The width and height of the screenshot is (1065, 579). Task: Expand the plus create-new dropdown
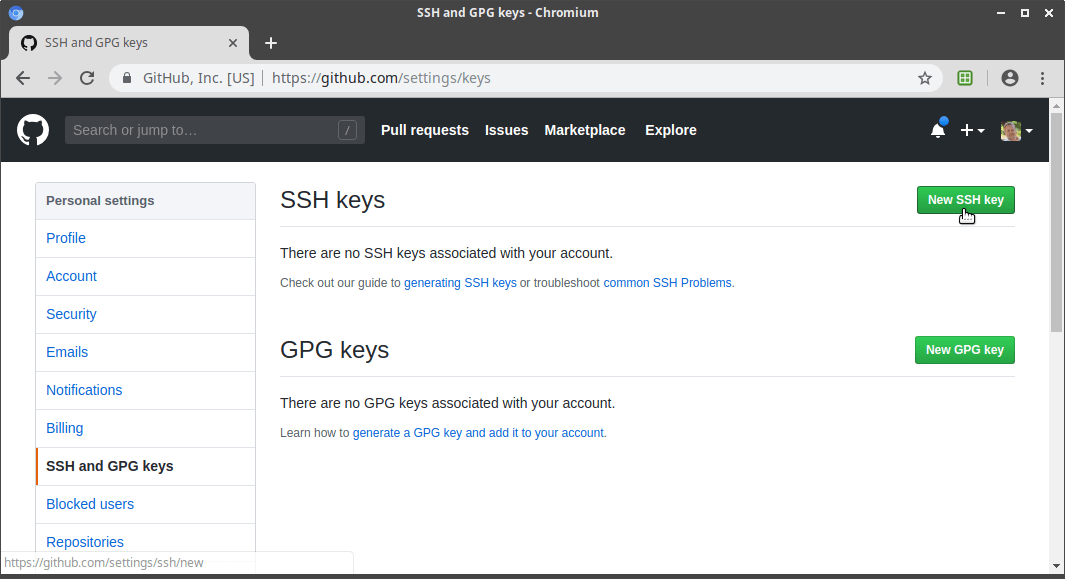pyautogui.click(x=973, y=130)
